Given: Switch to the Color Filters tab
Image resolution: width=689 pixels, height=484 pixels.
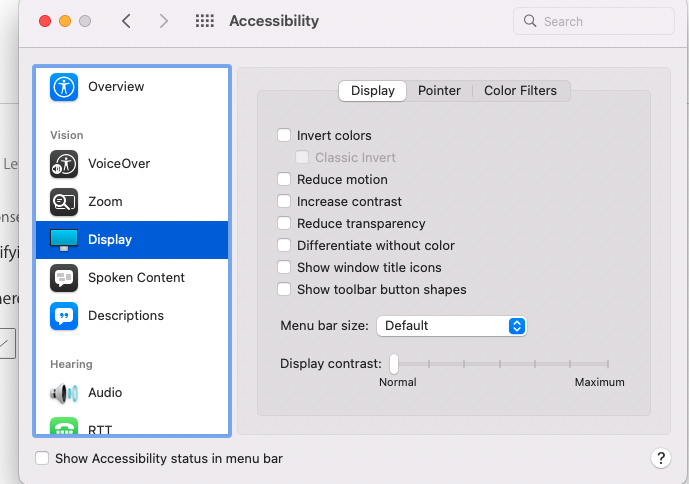Looking at the screenshot, I should (520, 91).
